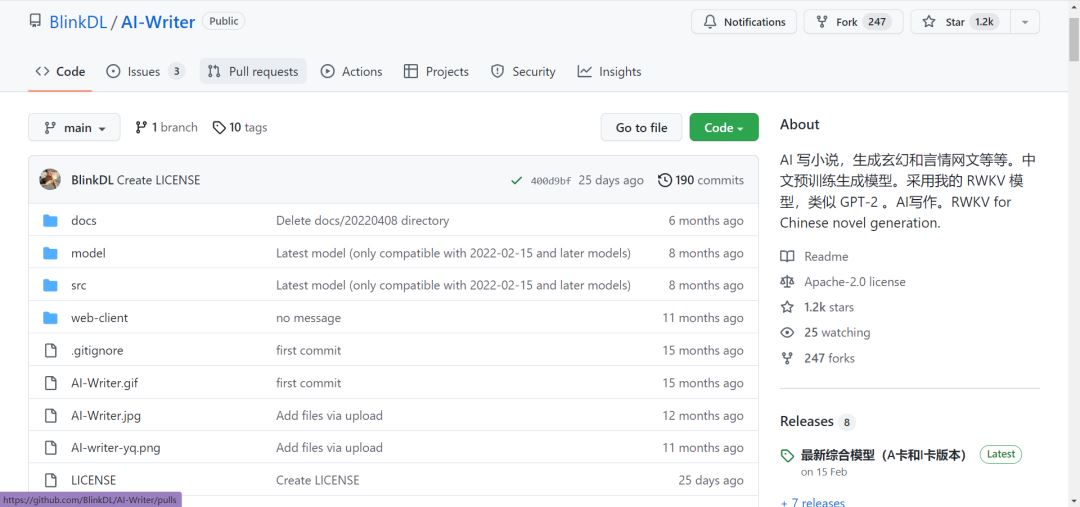Open commit hash 400d9bf
Viewport: 1080px width, 507px height.
point(550,180)
